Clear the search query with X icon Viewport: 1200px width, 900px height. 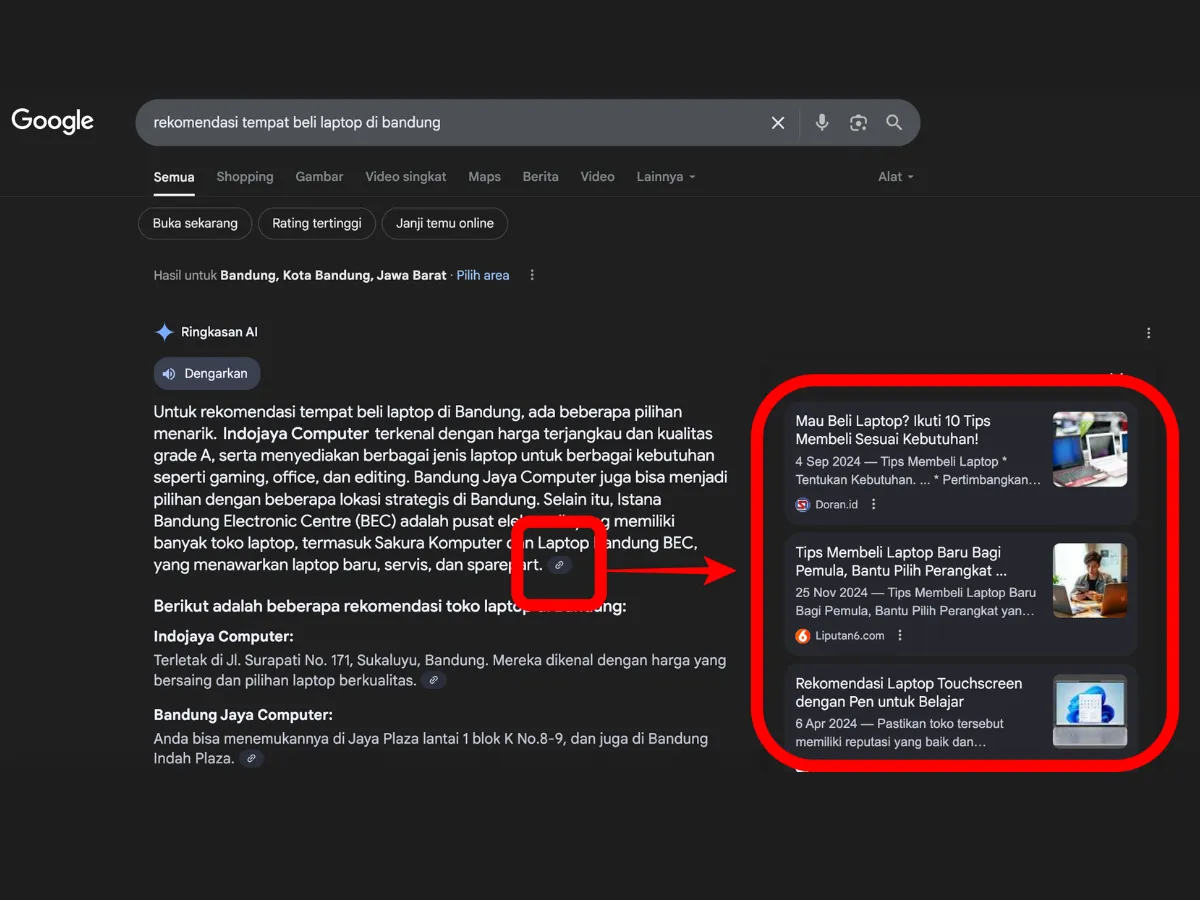[778, 123]
